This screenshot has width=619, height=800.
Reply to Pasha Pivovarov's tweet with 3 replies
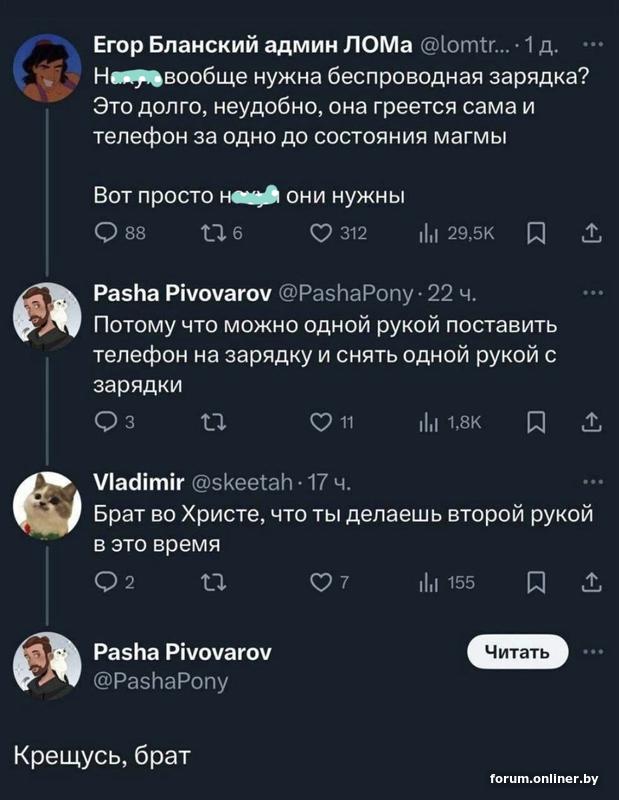click(104, 422)
